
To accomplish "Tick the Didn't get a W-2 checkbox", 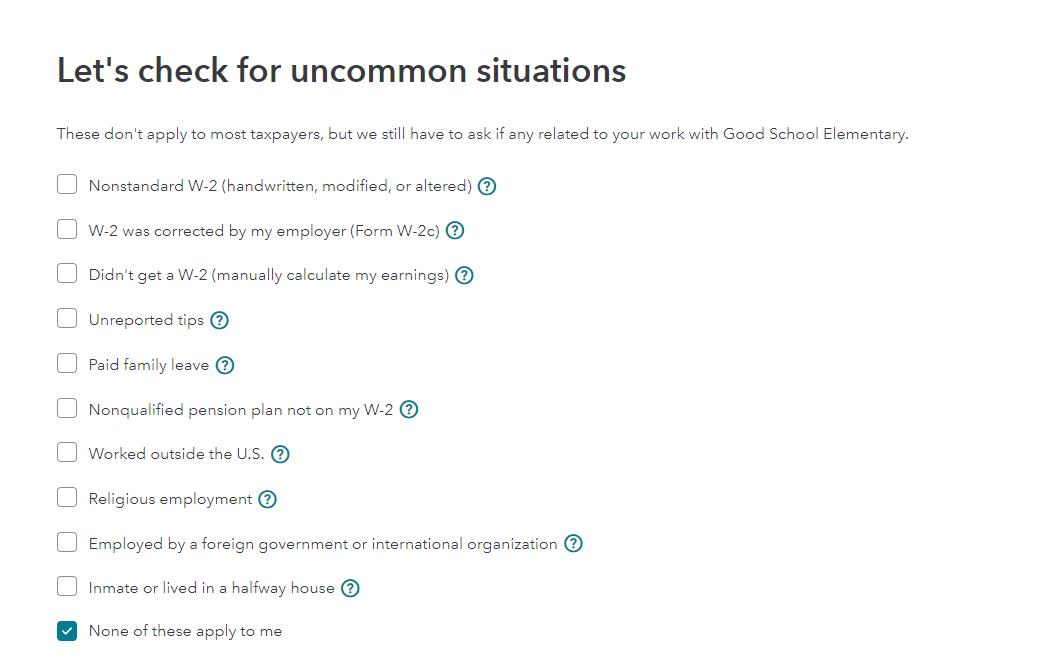I will [x=67, y=274].
